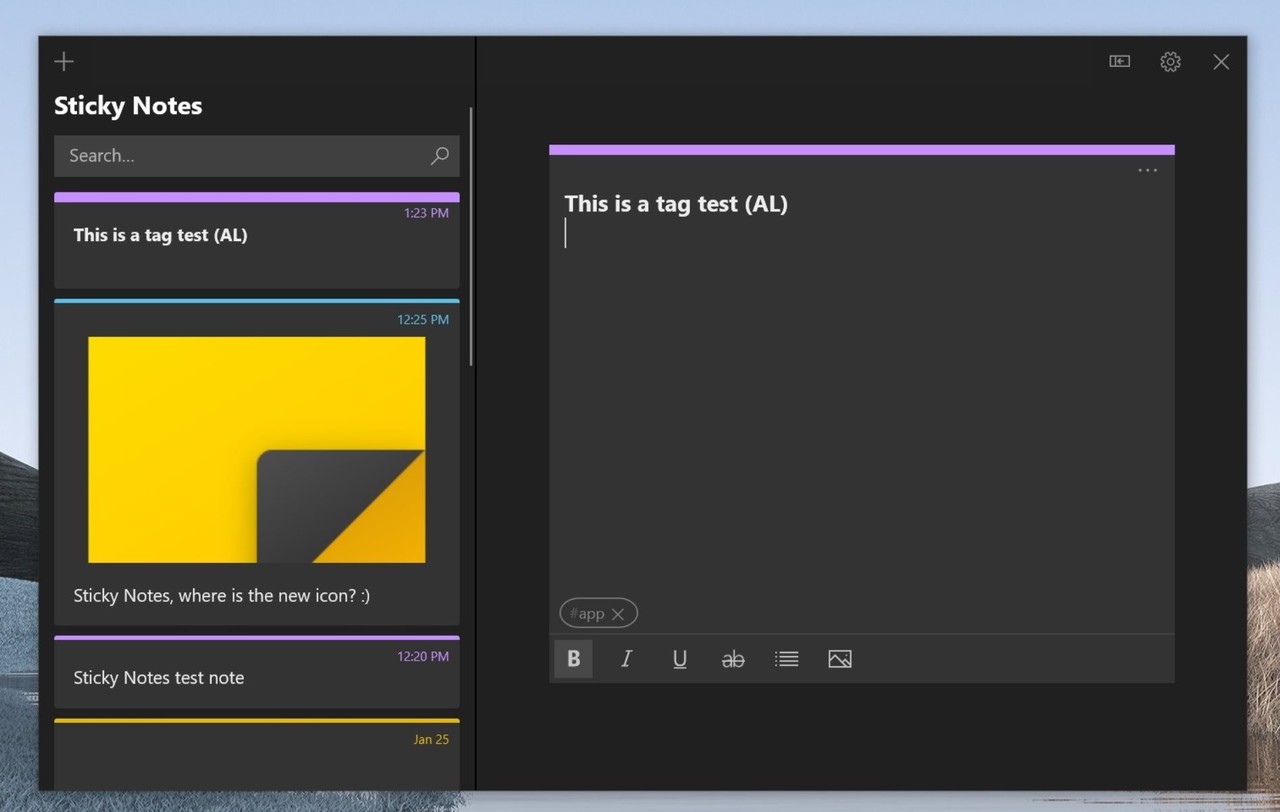Toggle underline formatting
The image size is (1280, 812).
(x=680, y=659)
